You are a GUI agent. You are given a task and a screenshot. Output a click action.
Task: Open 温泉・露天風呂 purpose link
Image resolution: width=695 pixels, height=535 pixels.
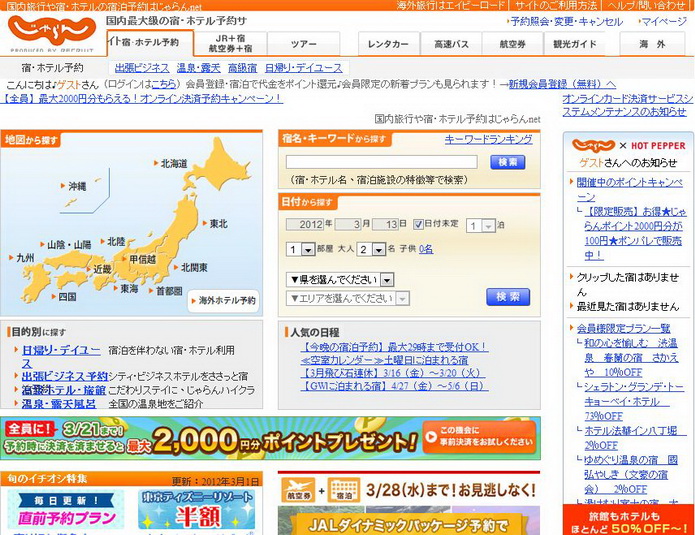[x=59, y=404]
